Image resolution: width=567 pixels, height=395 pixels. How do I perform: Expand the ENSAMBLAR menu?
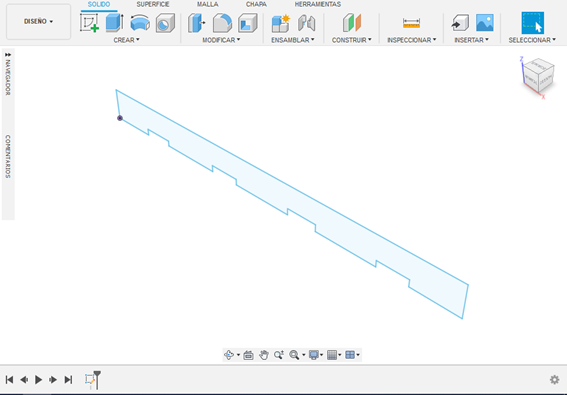(293, 40)
